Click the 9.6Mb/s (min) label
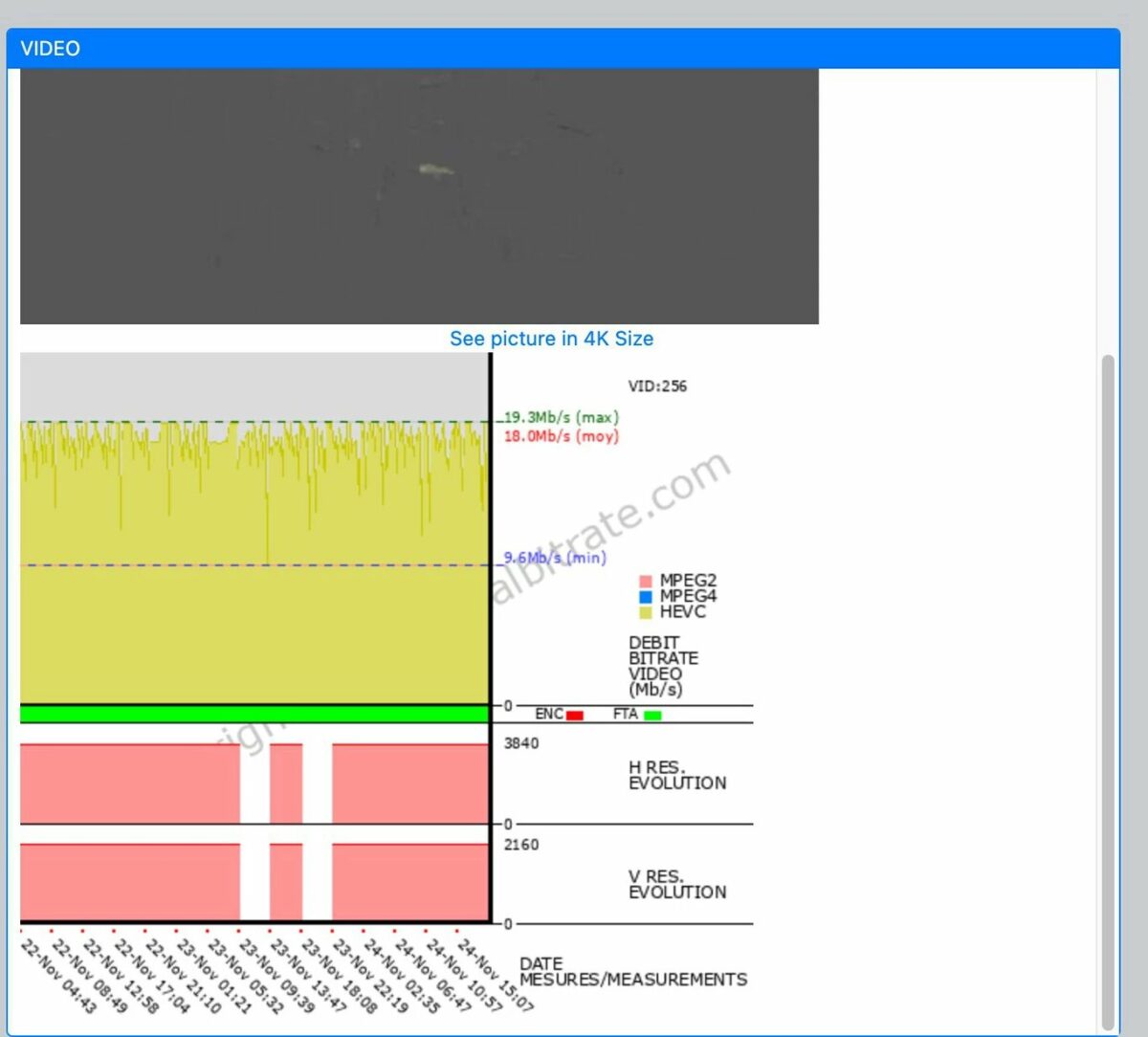The height and width of the screenshot is (1037, 1148). [555, 558]
